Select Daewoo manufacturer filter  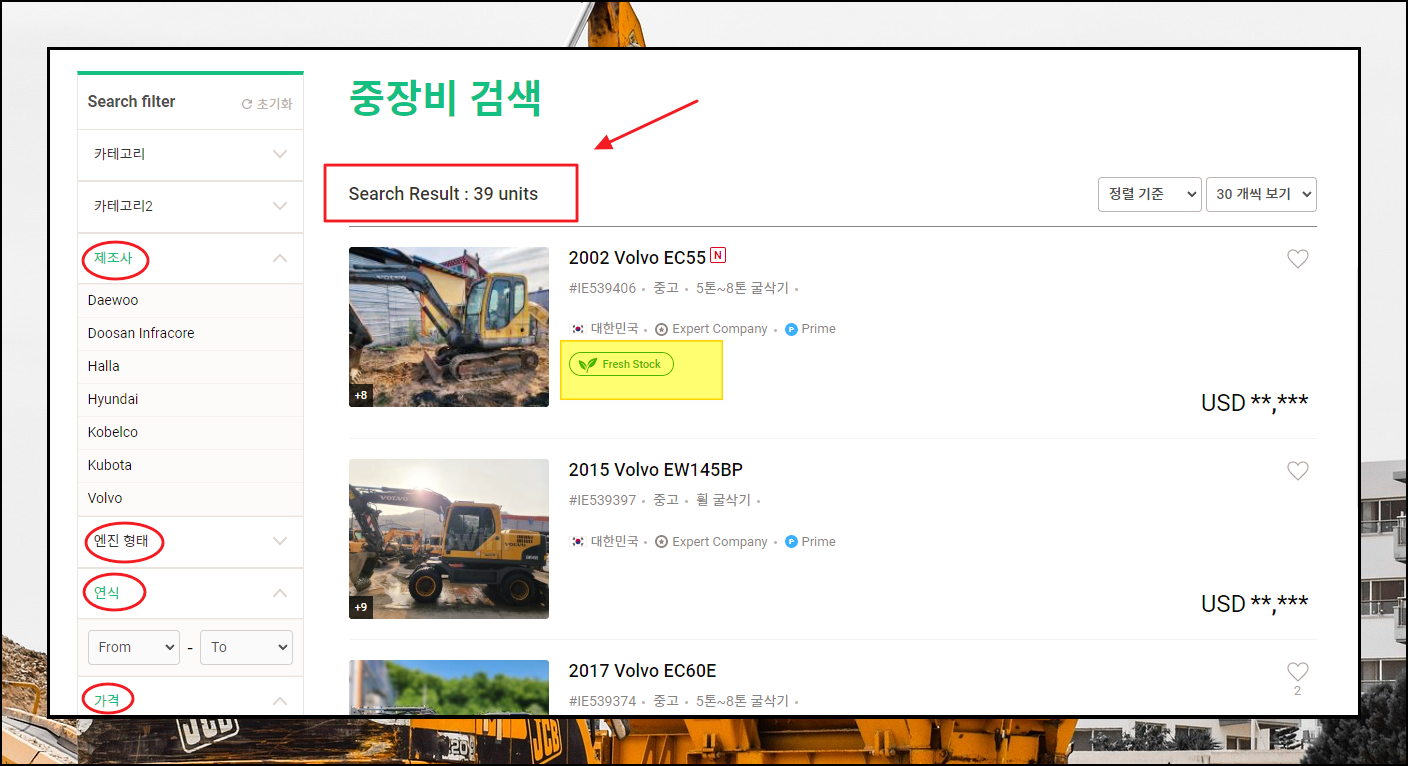click(x=190, y=300)
